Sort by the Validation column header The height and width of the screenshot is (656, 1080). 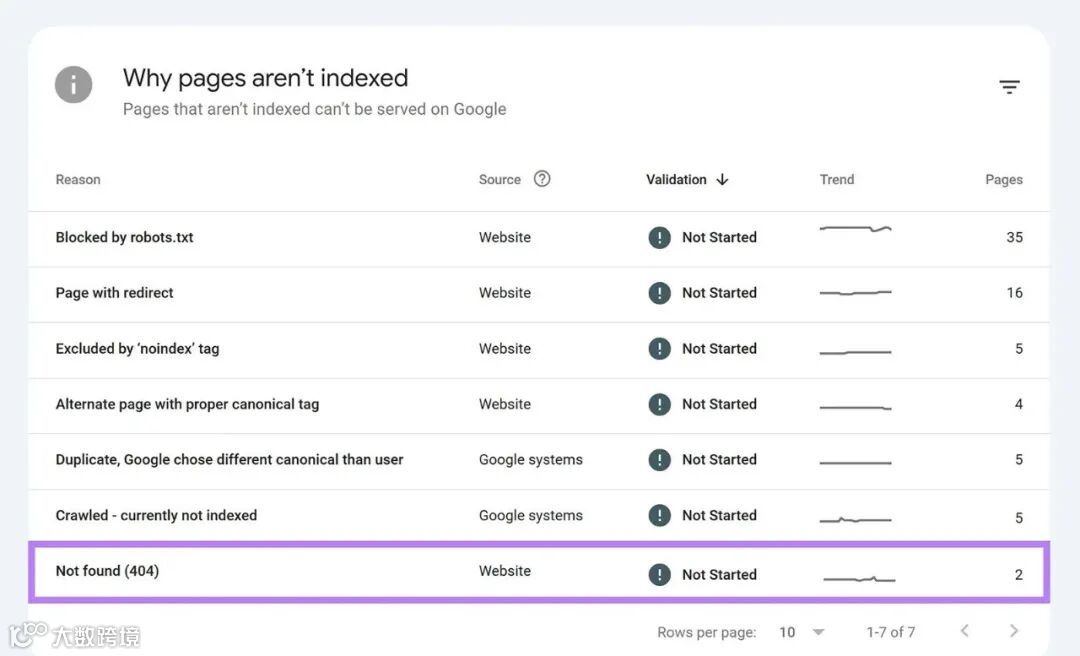coord(676,180)
